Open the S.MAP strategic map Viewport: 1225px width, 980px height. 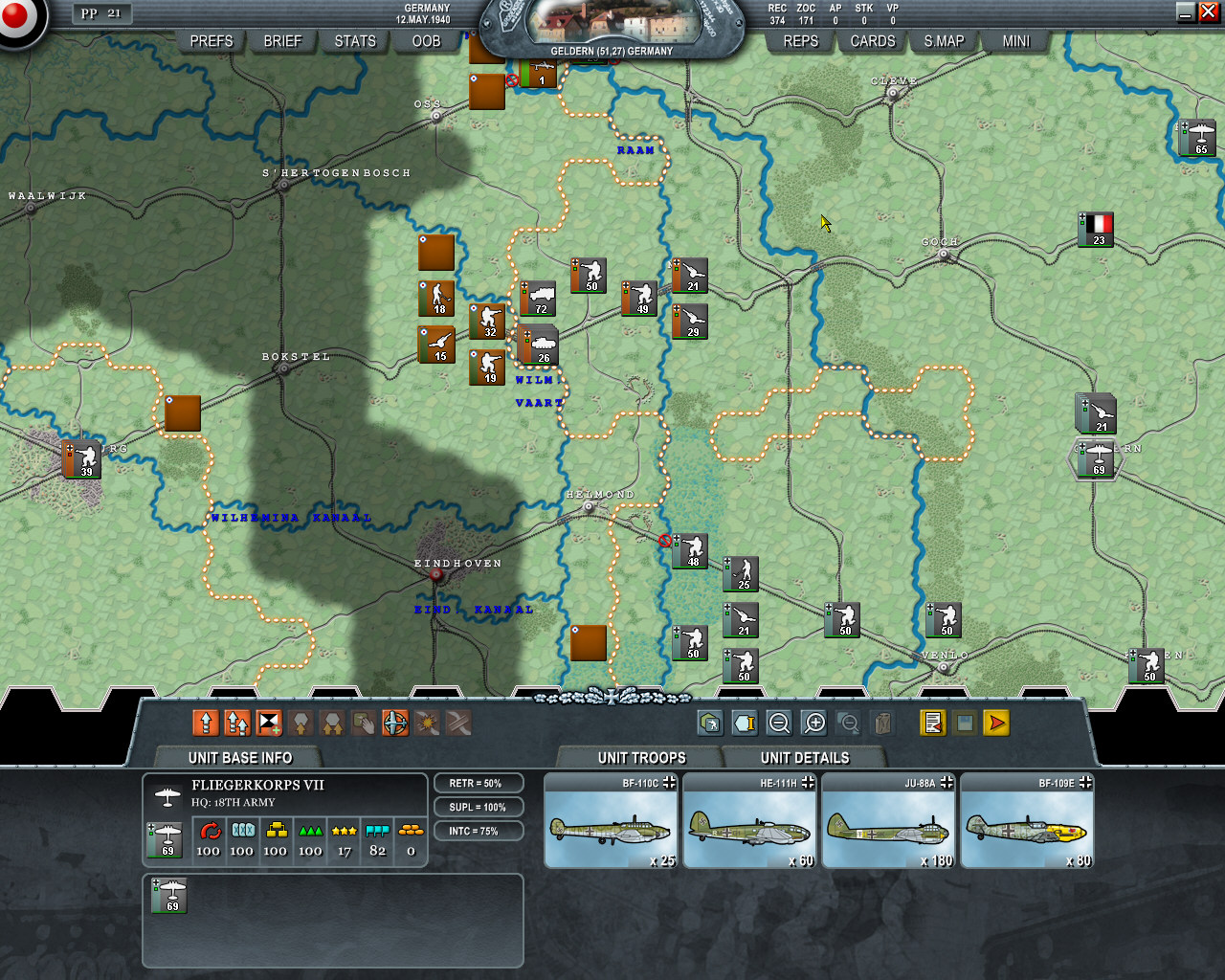[945, 41]
